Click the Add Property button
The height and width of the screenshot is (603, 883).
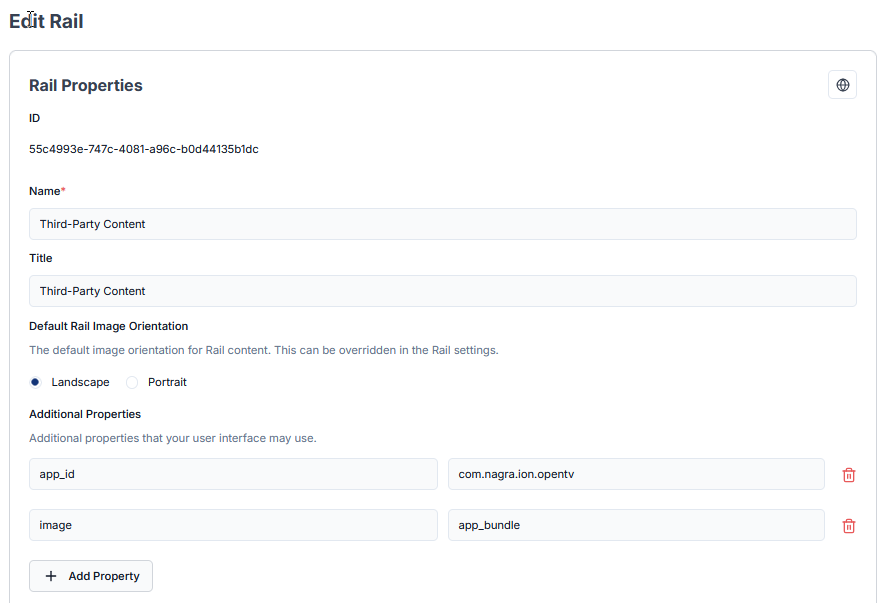(x=91, y=576)
